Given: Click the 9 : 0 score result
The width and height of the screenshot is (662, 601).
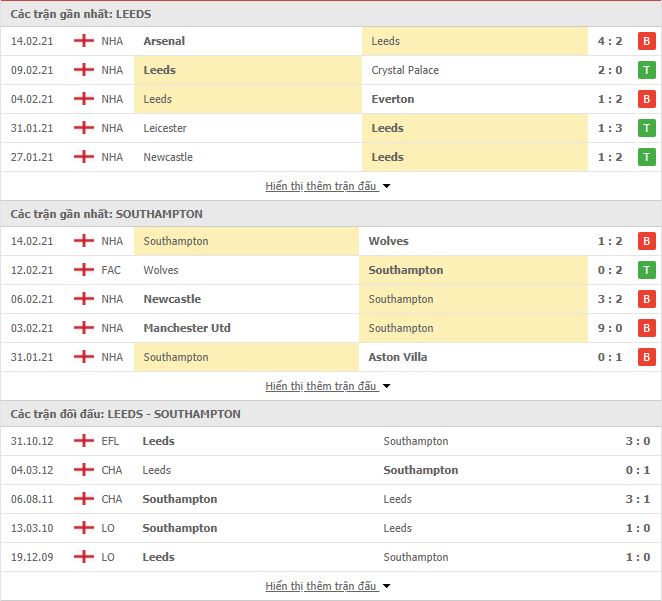Looking at the screenshot, I should tap(610, 328).
